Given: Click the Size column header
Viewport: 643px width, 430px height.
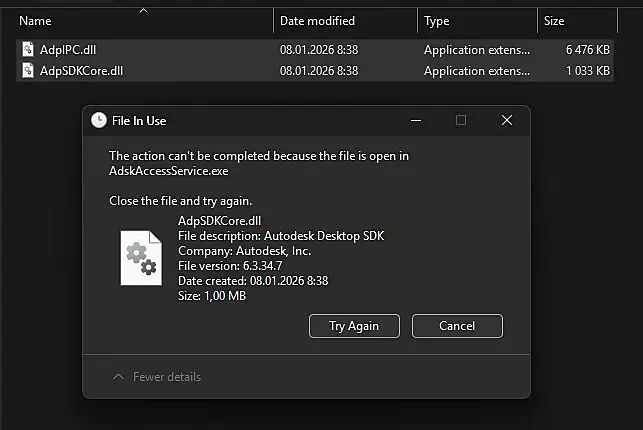Looking at the screenshot, I should click(x=553, y=20).
